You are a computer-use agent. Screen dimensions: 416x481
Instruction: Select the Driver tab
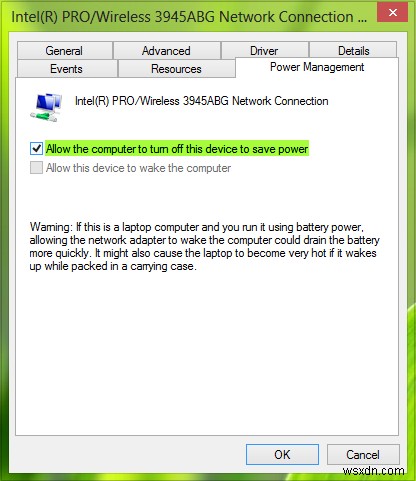coord(264,51)
